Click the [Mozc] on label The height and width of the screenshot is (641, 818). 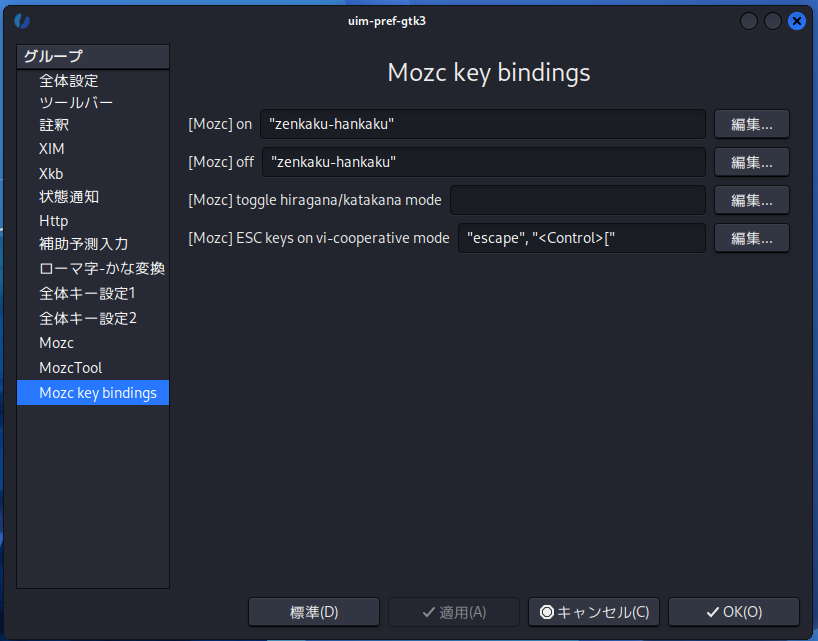coord(220,124)
